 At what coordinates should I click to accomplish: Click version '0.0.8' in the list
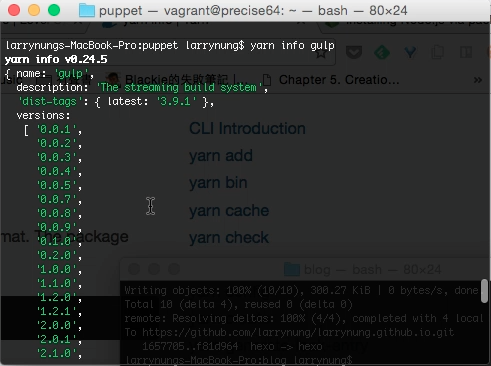57,213
